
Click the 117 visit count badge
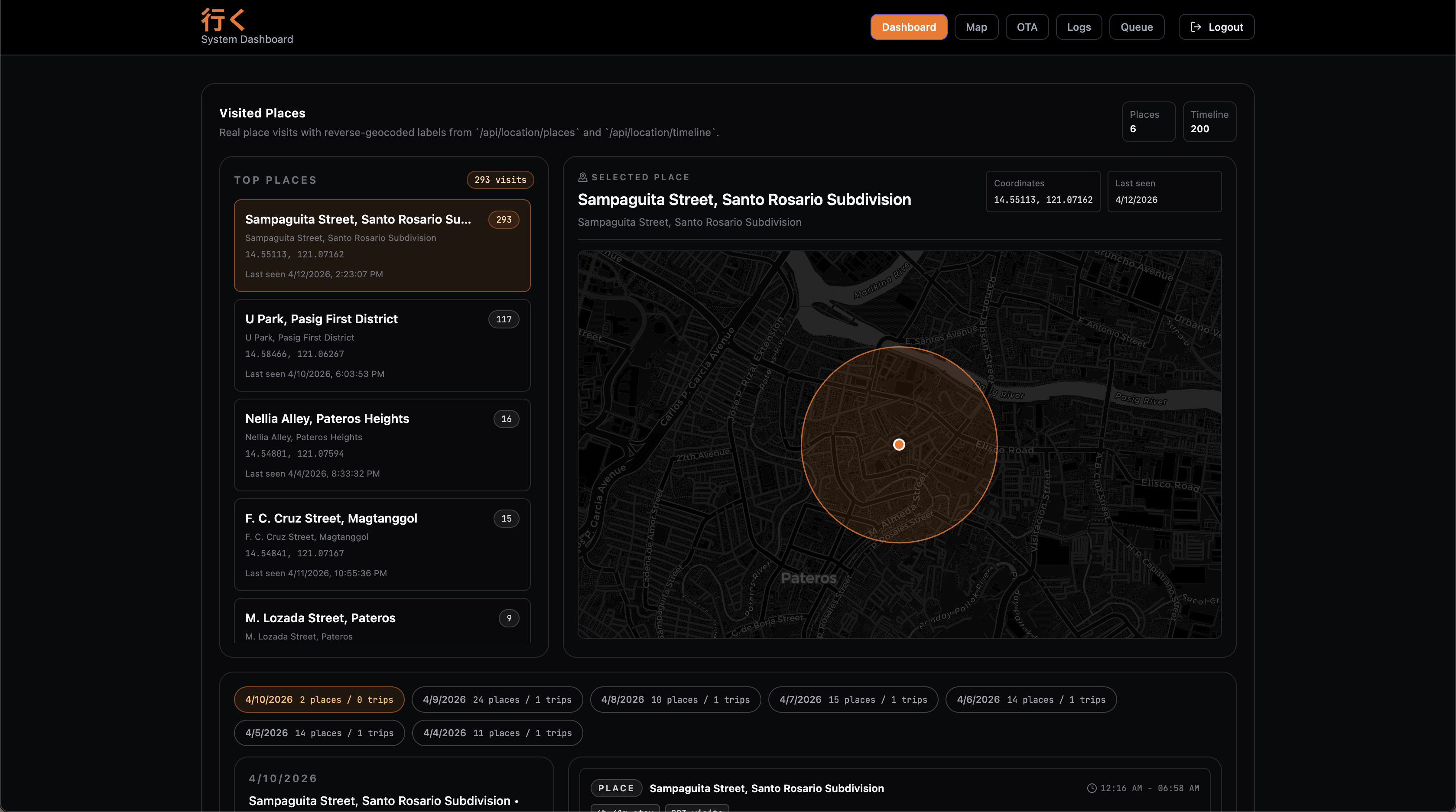[x=504, y=319]
